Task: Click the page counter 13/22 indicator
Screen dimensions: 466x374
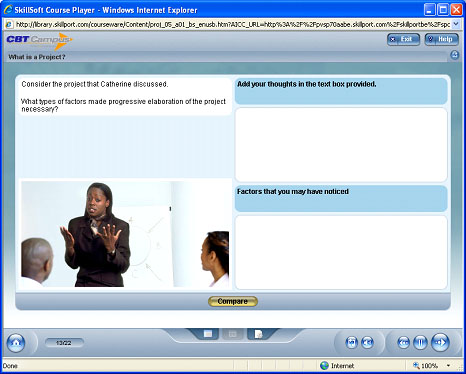Action: point(64,343)
